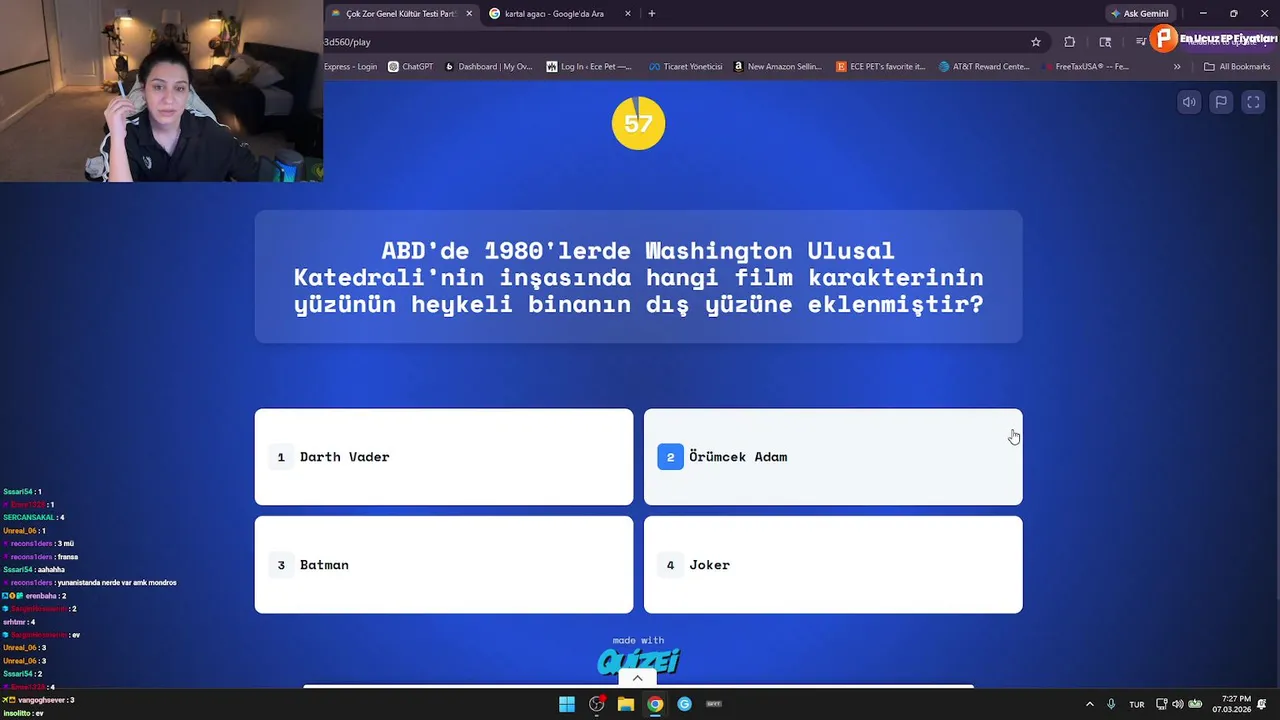The height and width of the screenshot is (720, 1280).
Task: Open New Amazon Sellin... bookmark
Action: tap(777, 67)
